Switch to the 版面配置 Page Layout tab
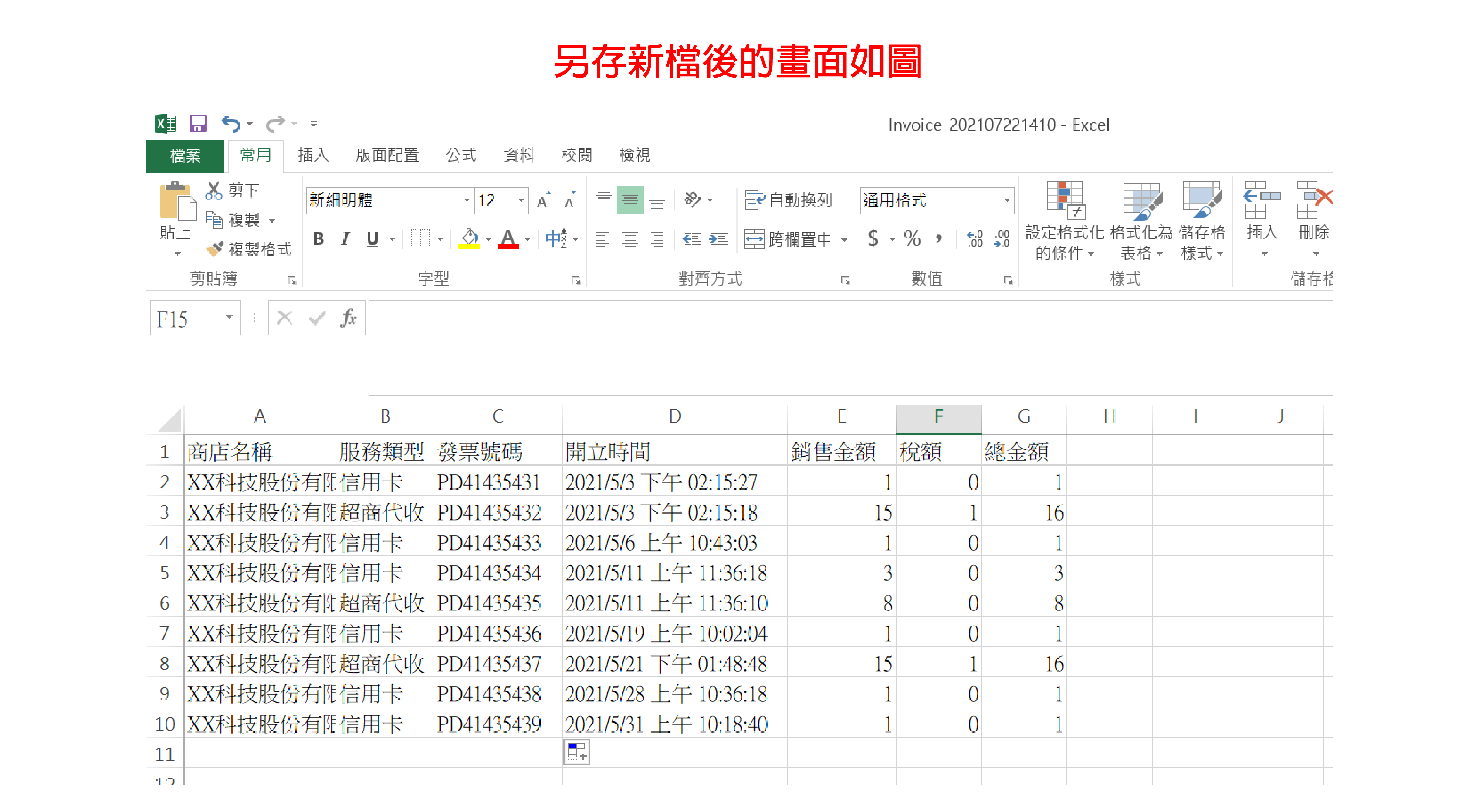This screenshot has height=812, width=1479. pos(387,155)
